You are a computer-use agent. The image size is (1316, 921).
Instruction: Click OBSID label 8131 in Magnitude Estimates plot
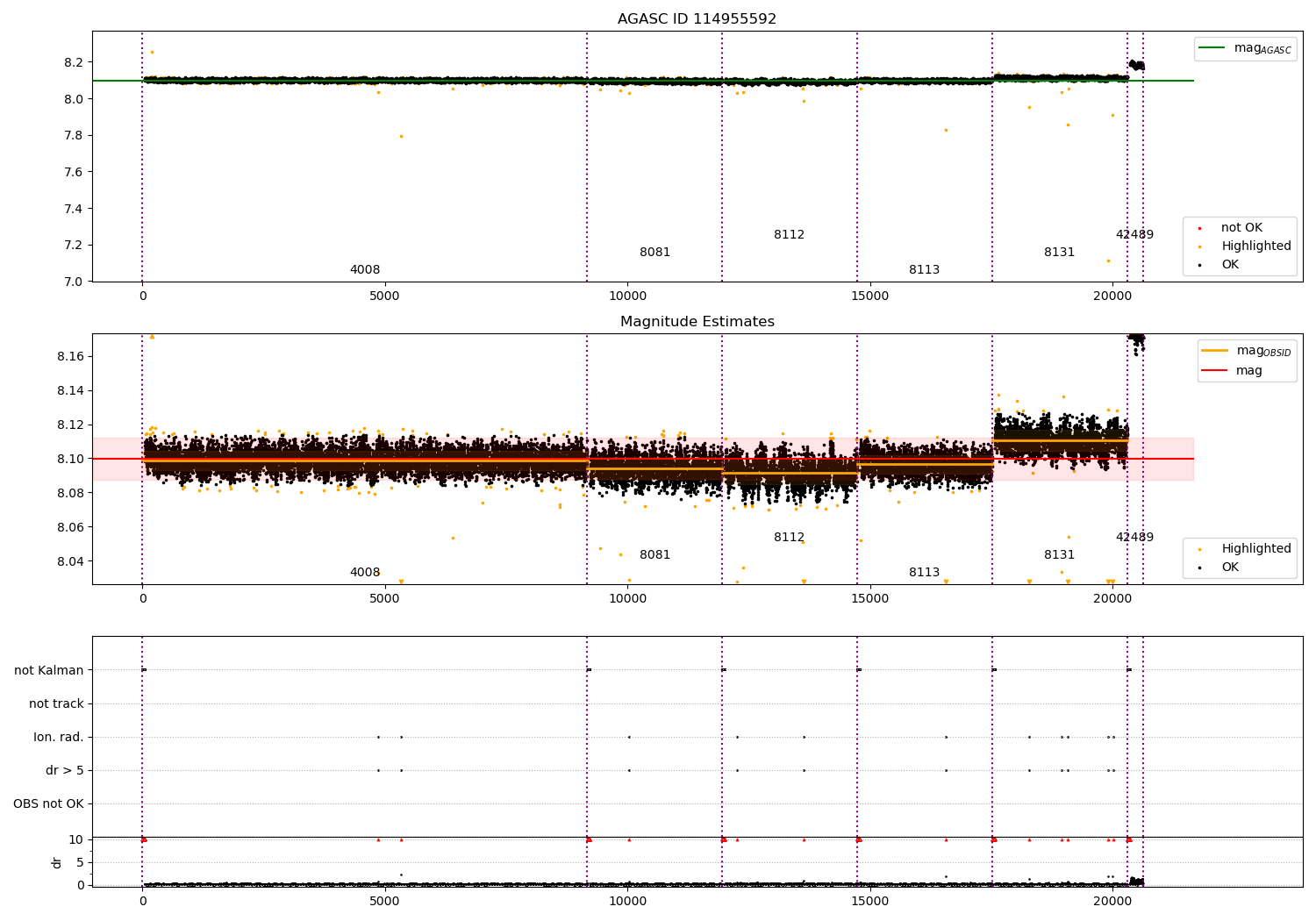[x=1059, y=555]
